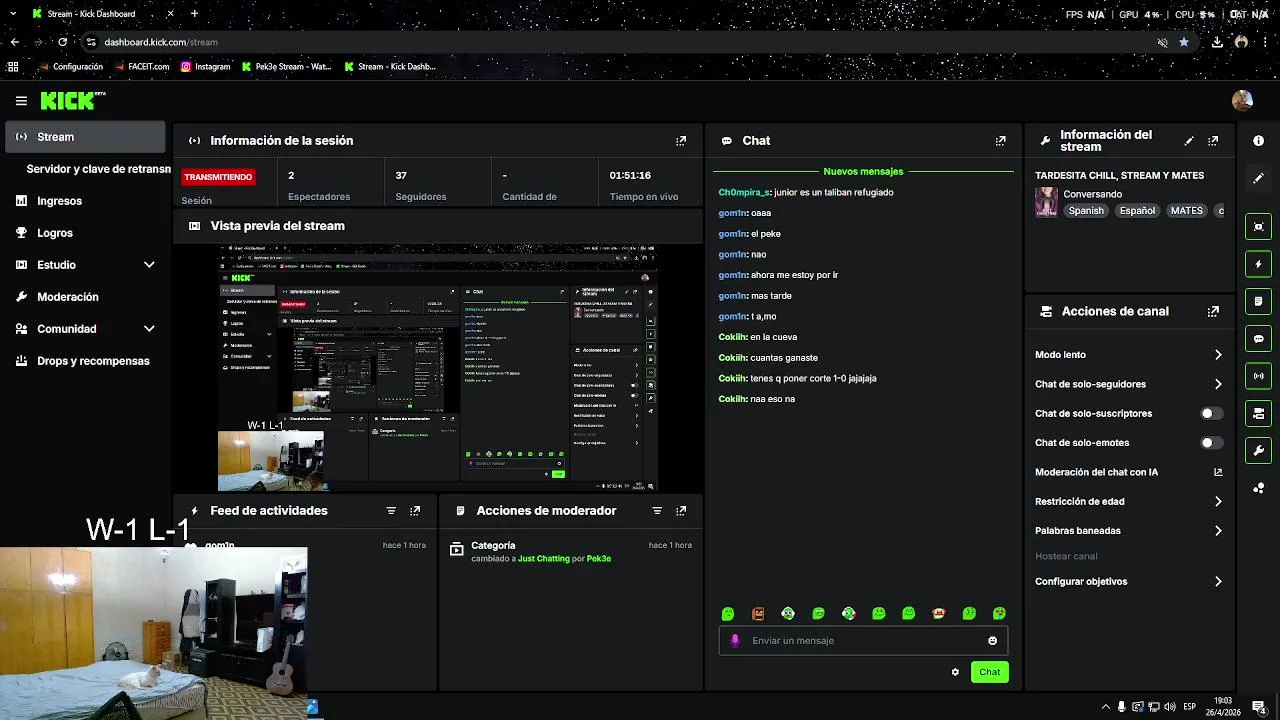Toggle the wrench stream info widget in right rail
Image resolution: width=1280 pixels, height=720 pixels.
click(x=1258, y=450)
